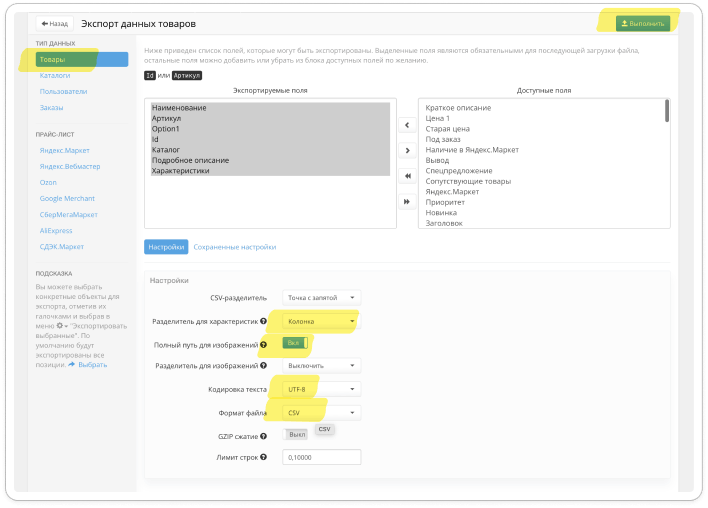Select Id in exported fields list

(270, 139)
